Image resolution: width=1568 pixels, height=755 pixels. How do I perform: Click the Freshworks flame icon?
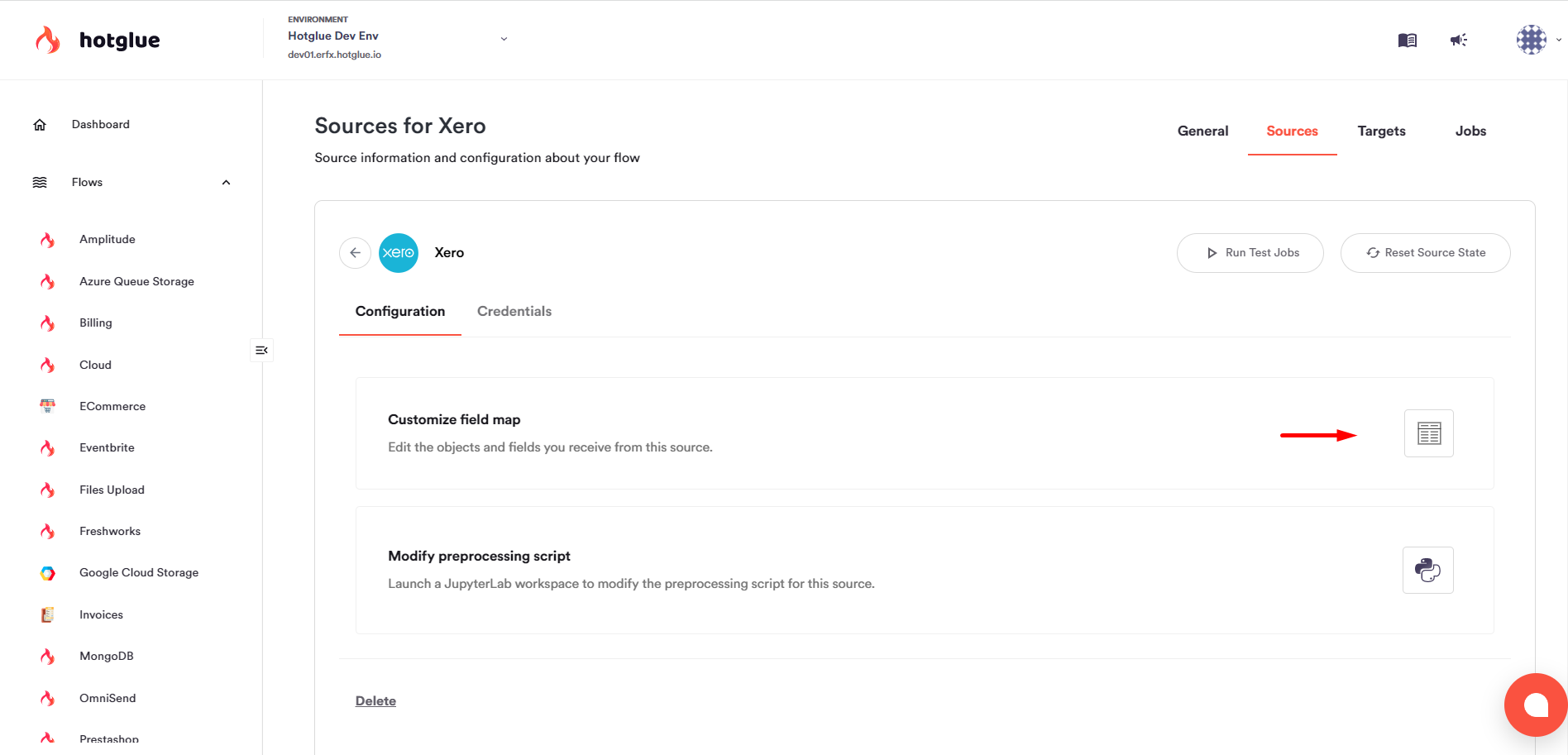(x=48, y=531)
